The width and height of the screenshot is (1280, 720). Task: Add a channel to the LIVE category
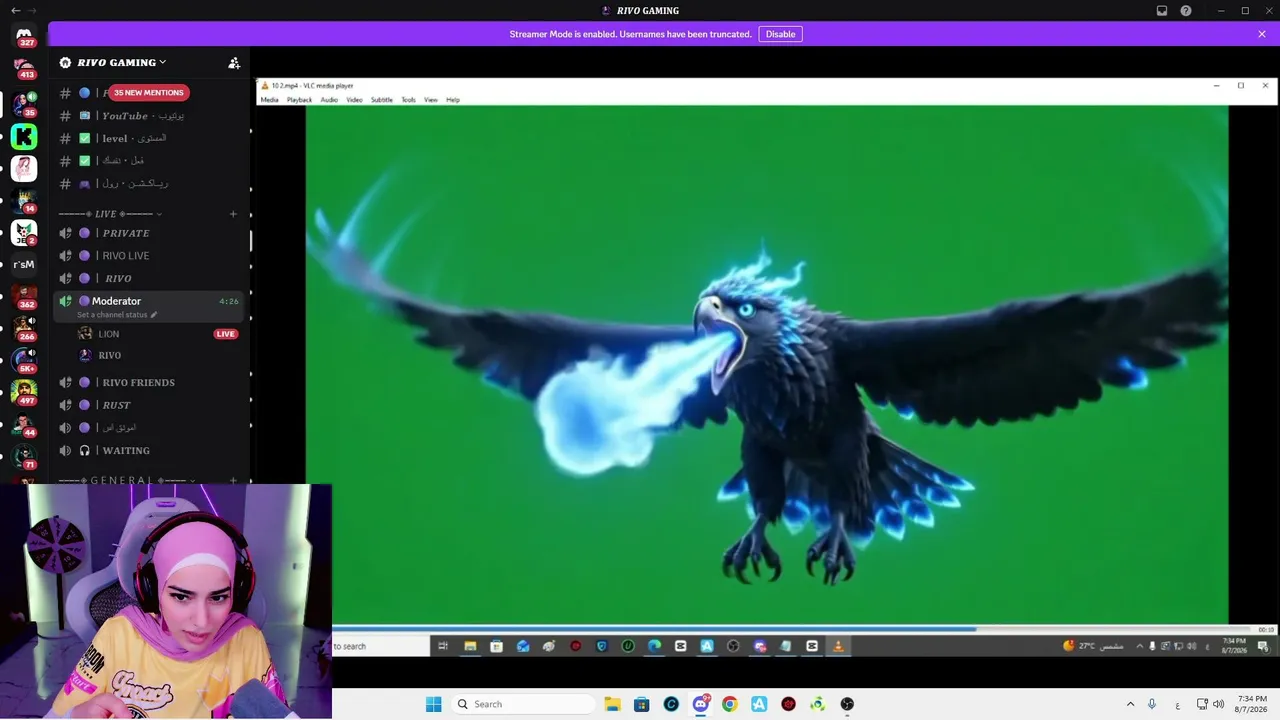[233, 214]
